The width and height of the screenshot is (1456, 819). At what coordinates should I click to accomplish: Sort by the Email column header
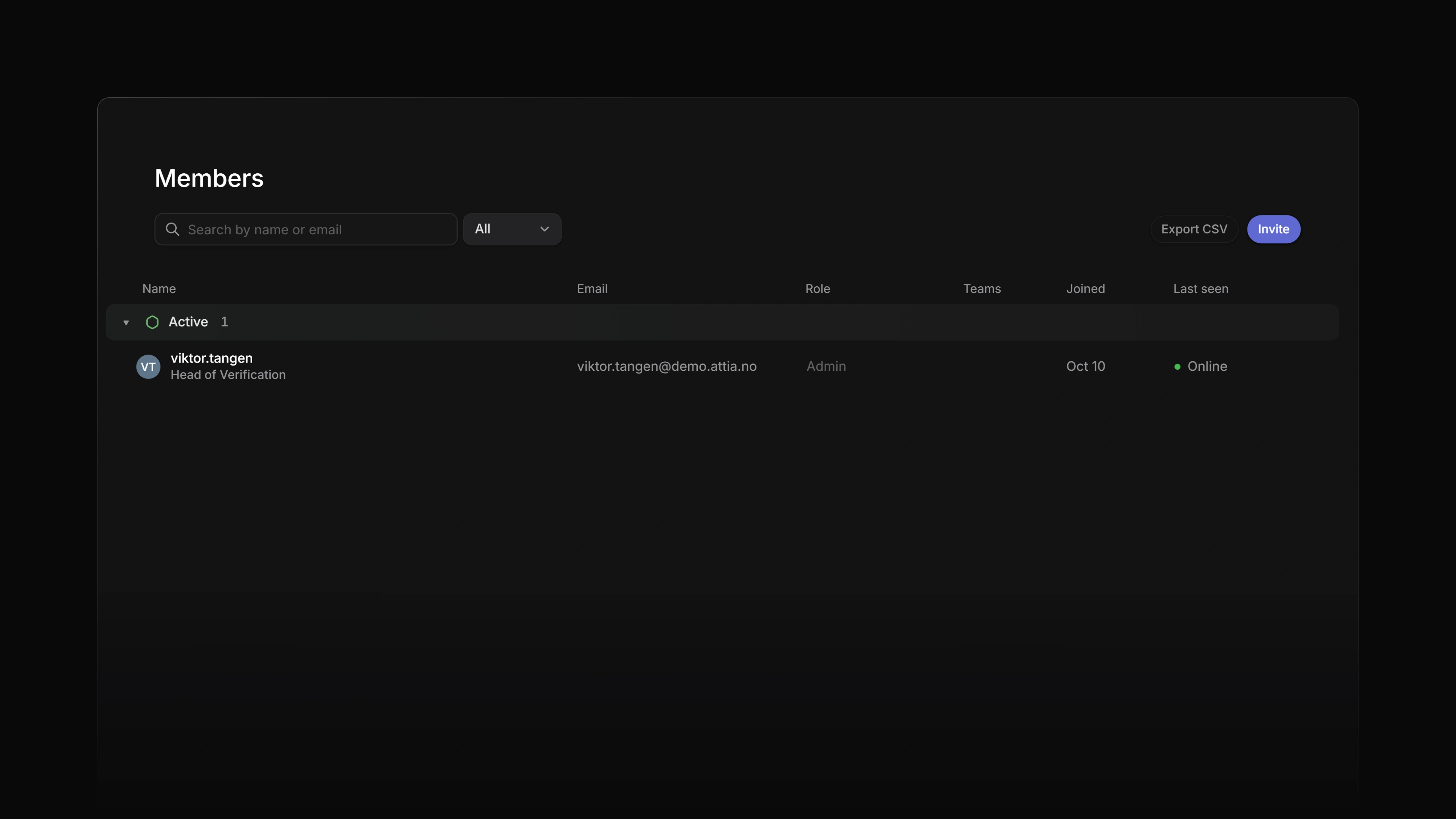coord(592,289)
